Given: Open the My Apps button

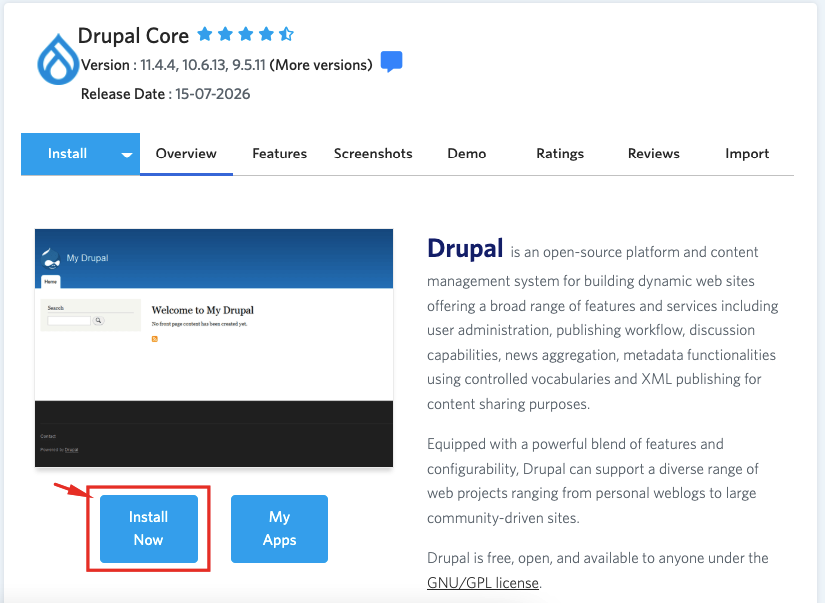Looking at the screenshot, I should pos(279,529).
